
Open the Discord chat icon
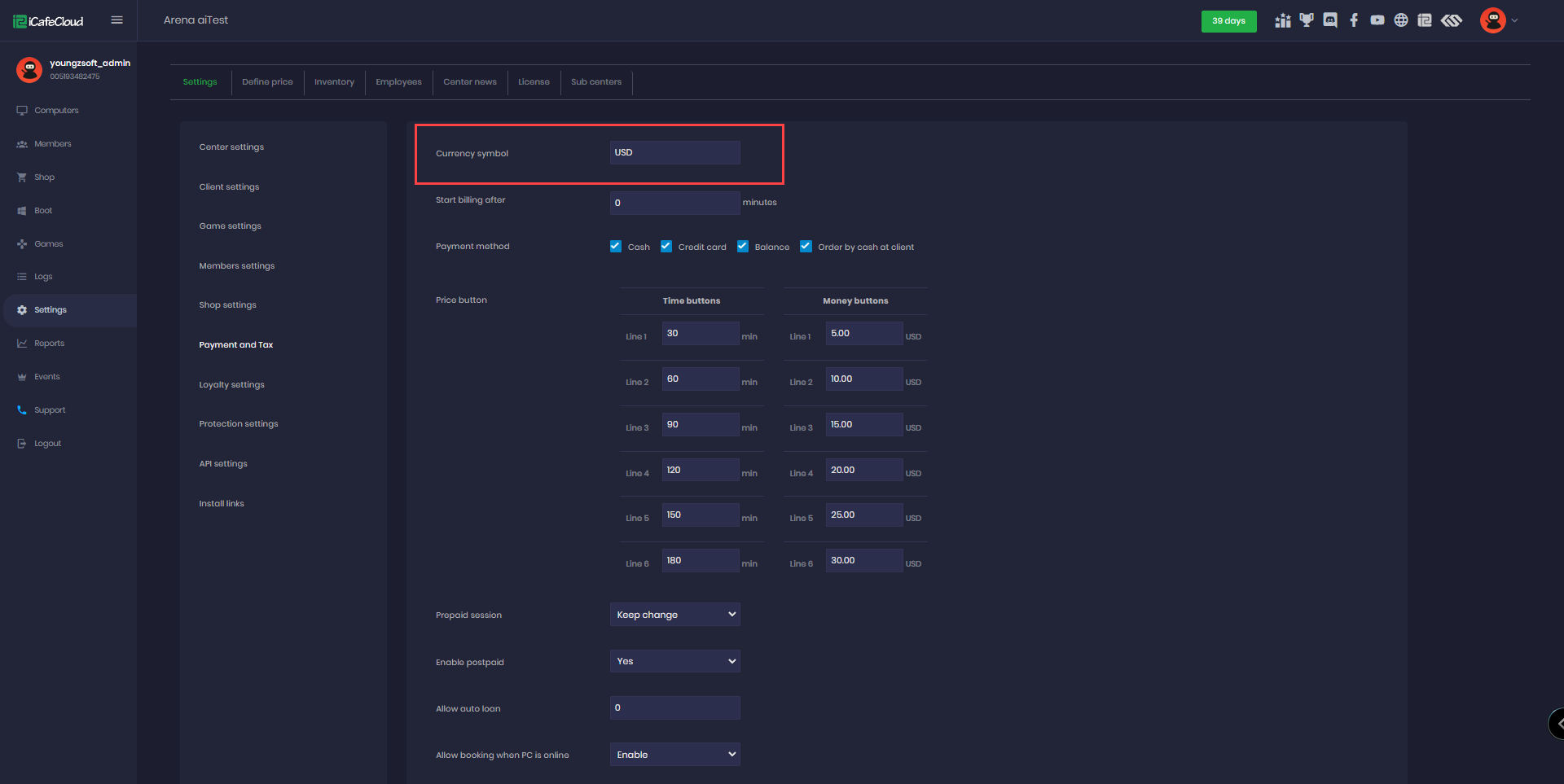1330,20
